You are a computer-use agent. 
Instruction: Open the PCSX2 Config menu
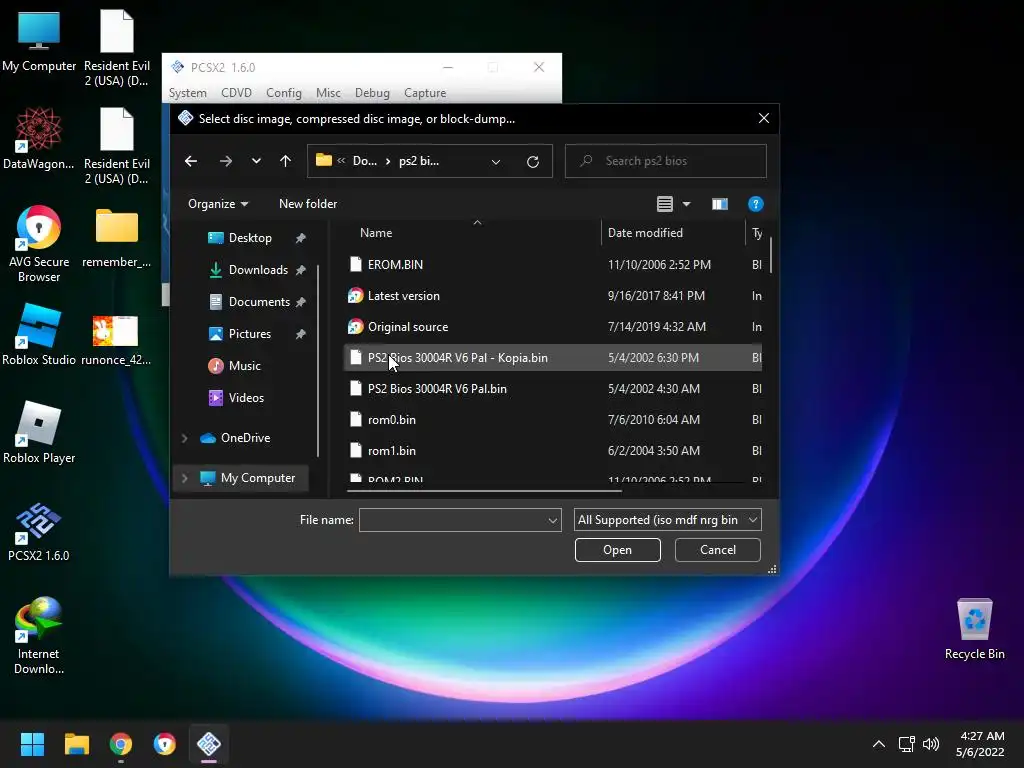pyautogui.click(x=283, y=93)
